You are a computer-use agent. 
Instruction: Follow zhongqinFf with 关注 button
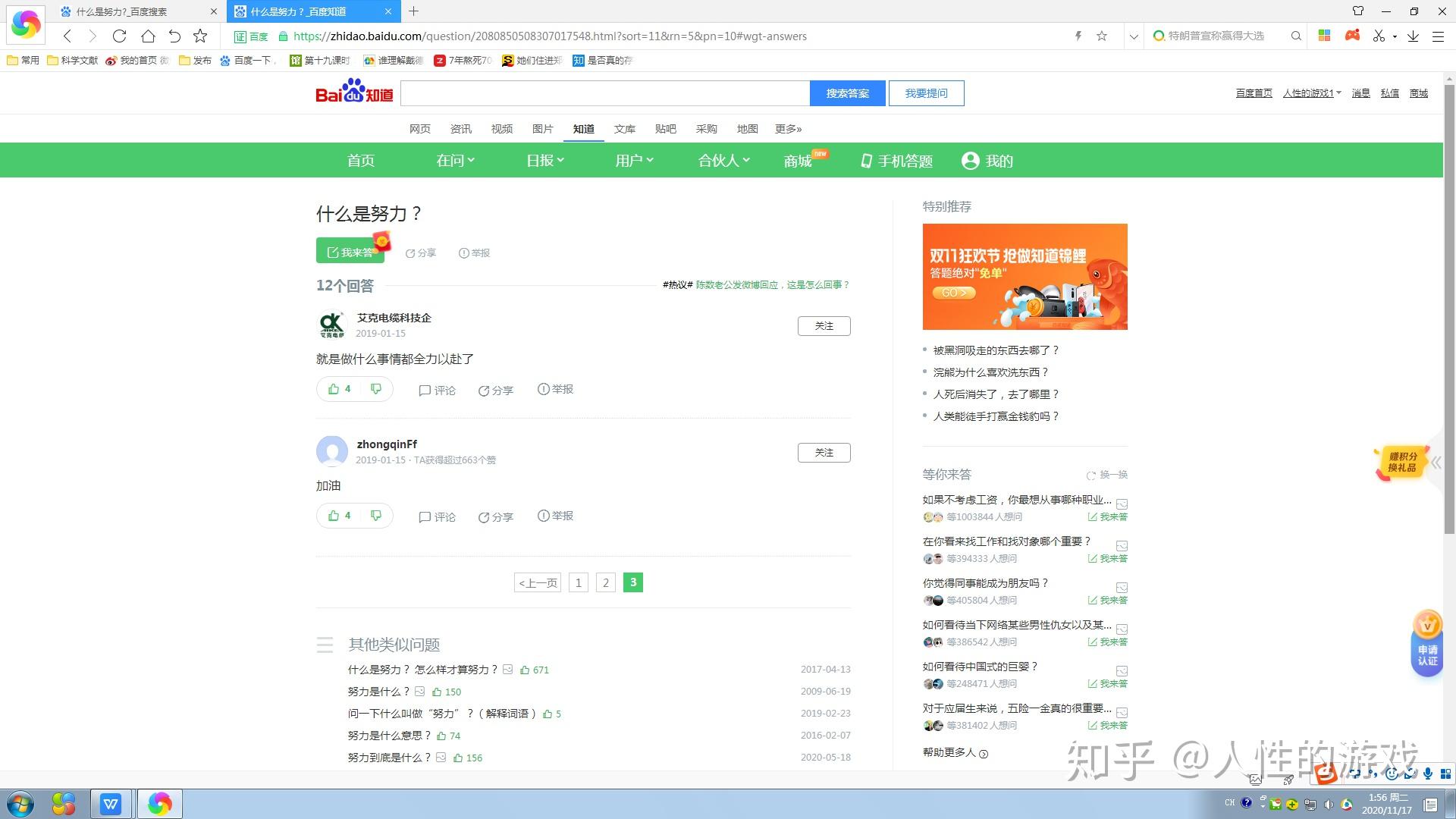click(x=824, y=453)
